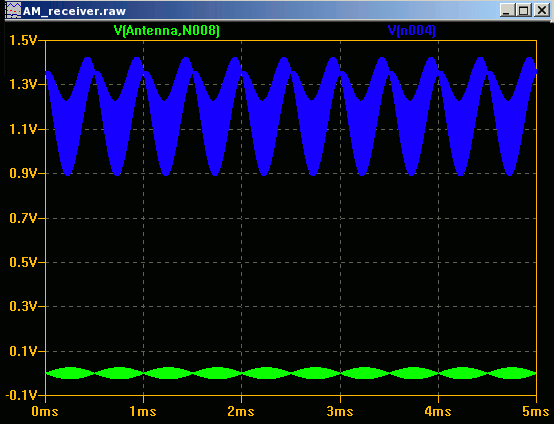The width and height of the screenshot is (554, 424).
Task: Click the V(n004) trace label
Action: tap(412, 31)
